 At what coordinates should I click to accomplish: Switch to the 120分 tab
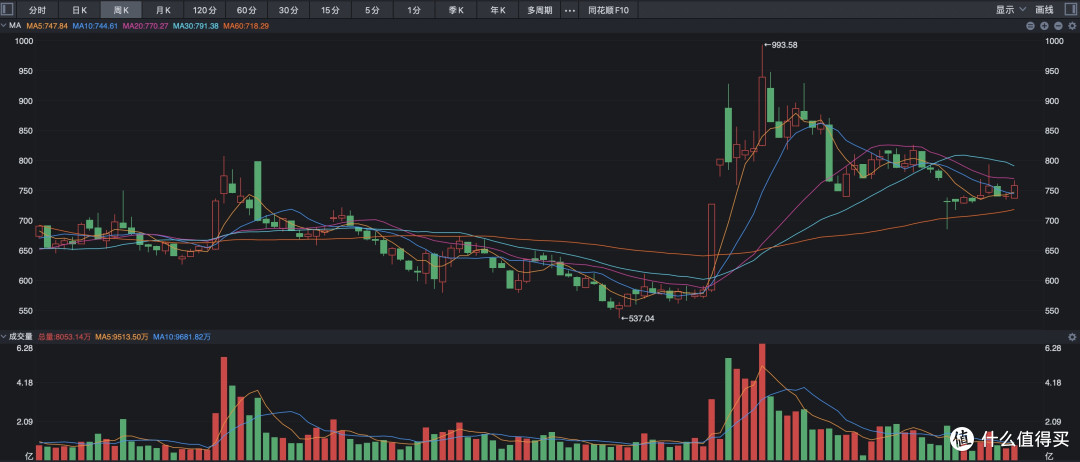[x=205, y=10]
